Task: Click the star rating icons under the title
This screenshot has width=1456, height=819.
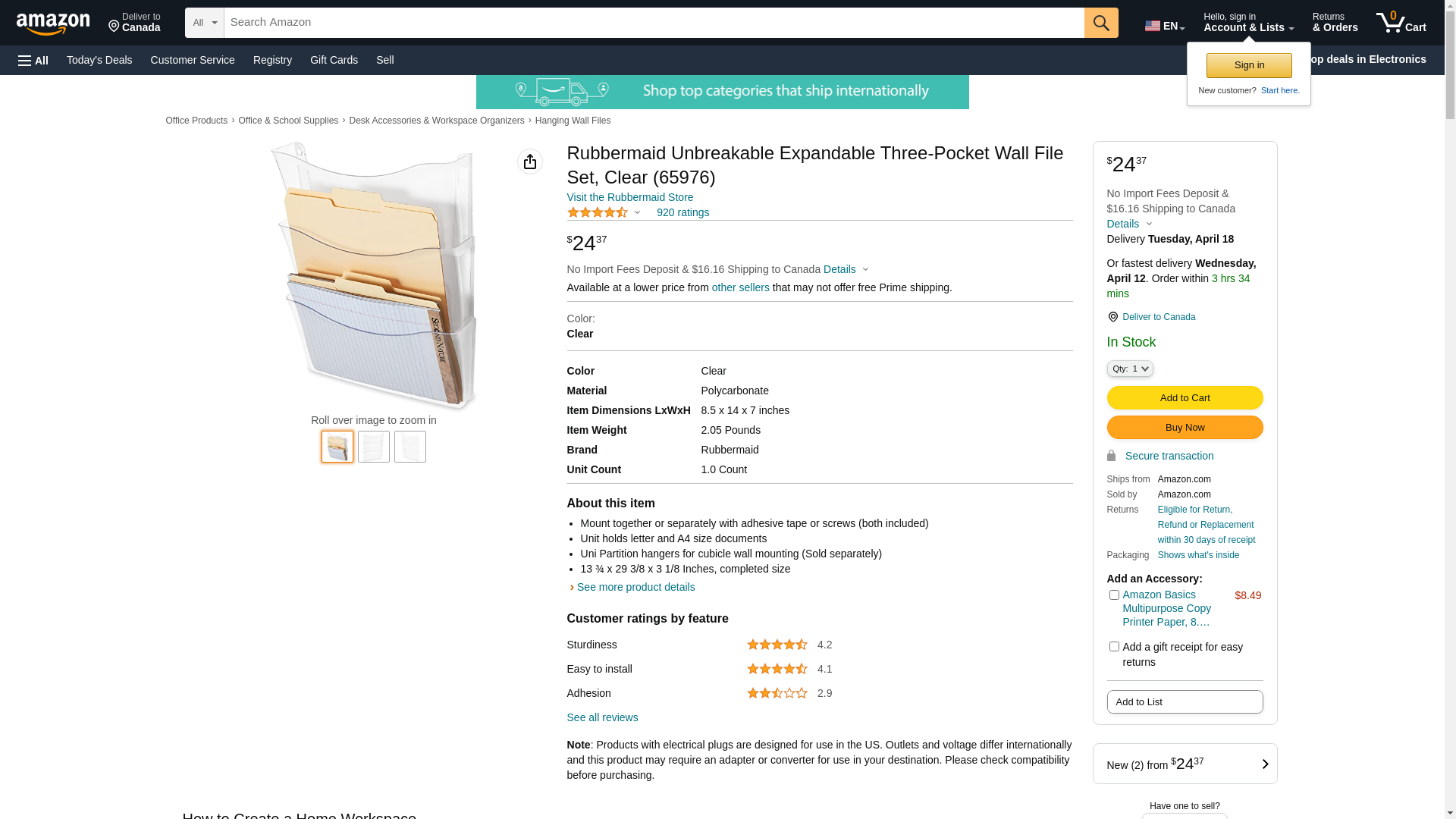Action: coord(598,213)
